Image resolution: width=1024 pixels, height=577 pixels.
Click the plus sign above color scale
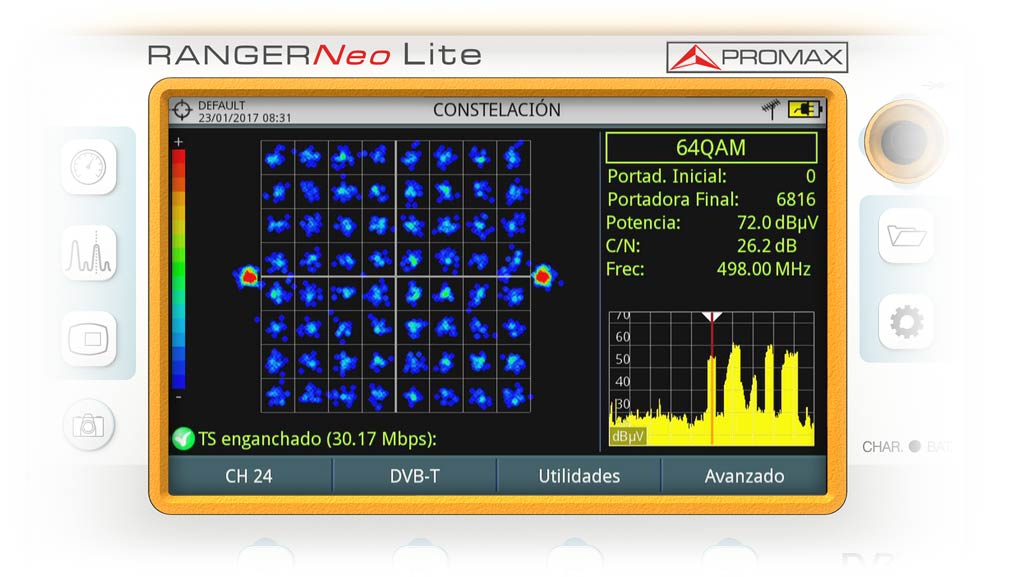click(x=178, y=142)
